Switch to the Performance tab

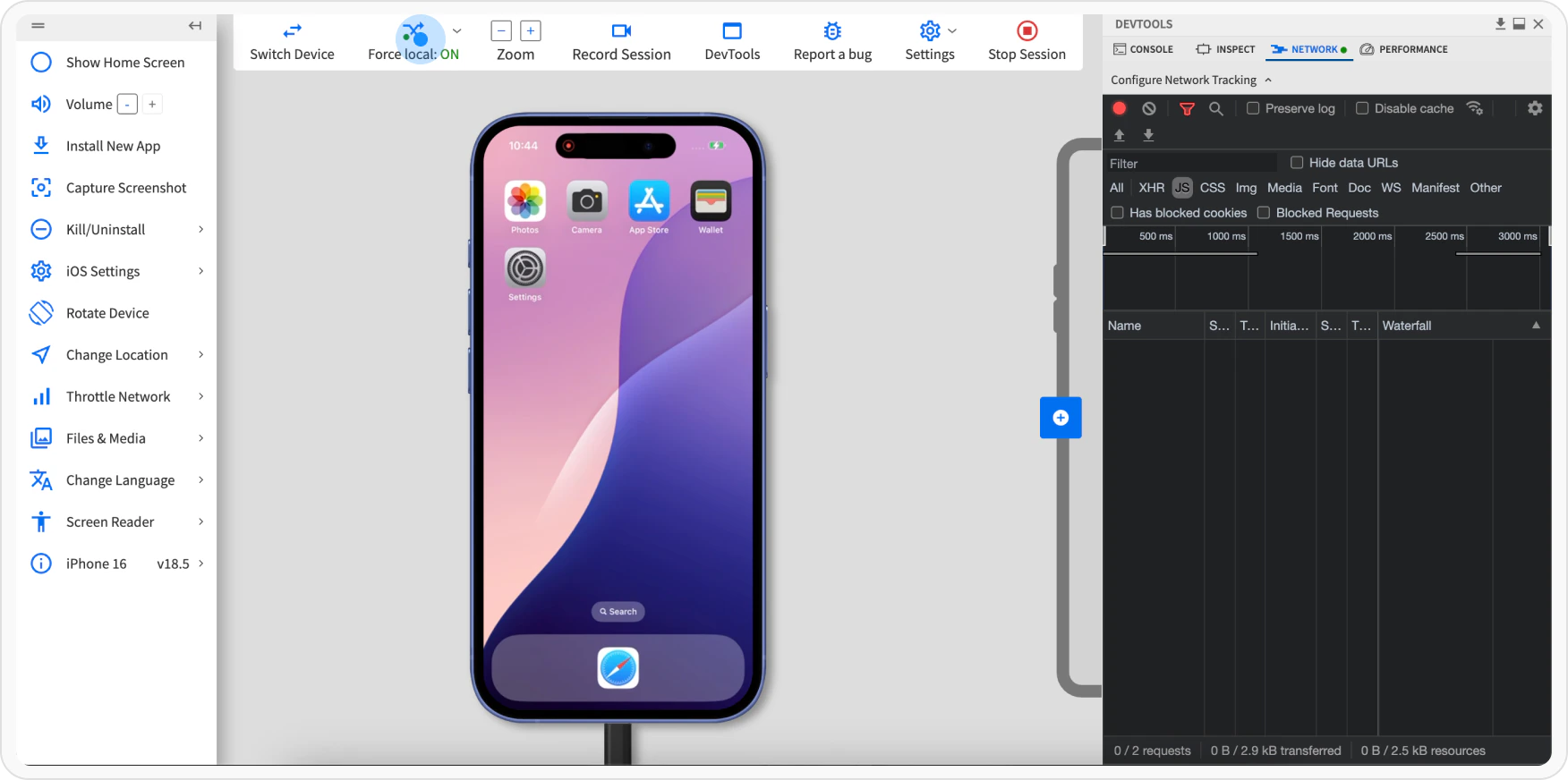pyautogui.click(x=1403, y=49)
